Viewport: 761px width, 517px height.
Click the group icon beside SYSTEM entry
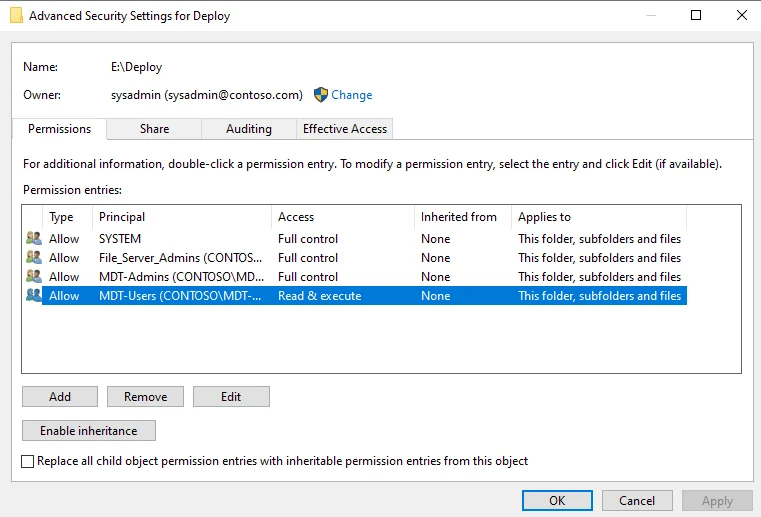click(34, 239)
